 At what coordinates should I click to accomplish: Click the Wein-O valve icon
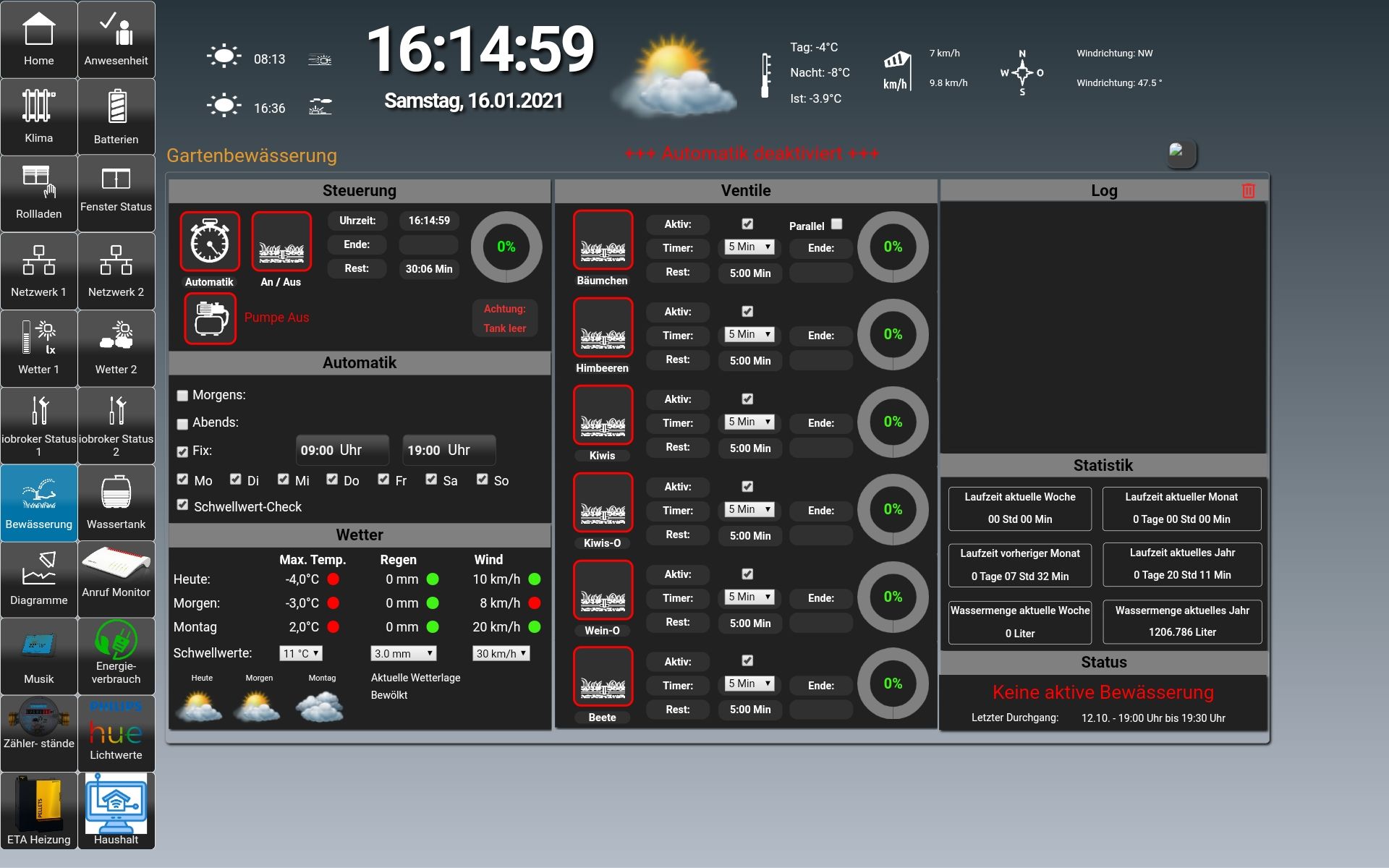603,590
